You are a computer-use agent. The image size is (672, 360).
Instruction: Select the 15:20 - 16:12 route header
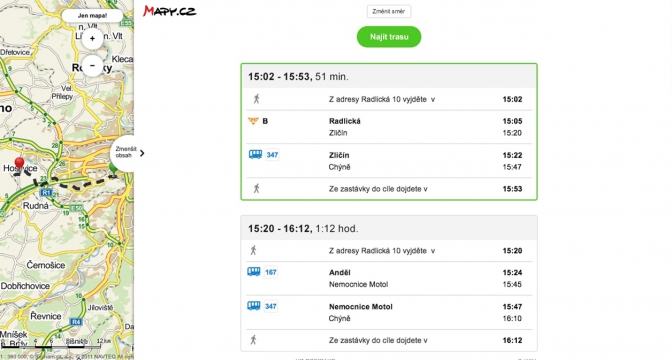tap(389, 228)
